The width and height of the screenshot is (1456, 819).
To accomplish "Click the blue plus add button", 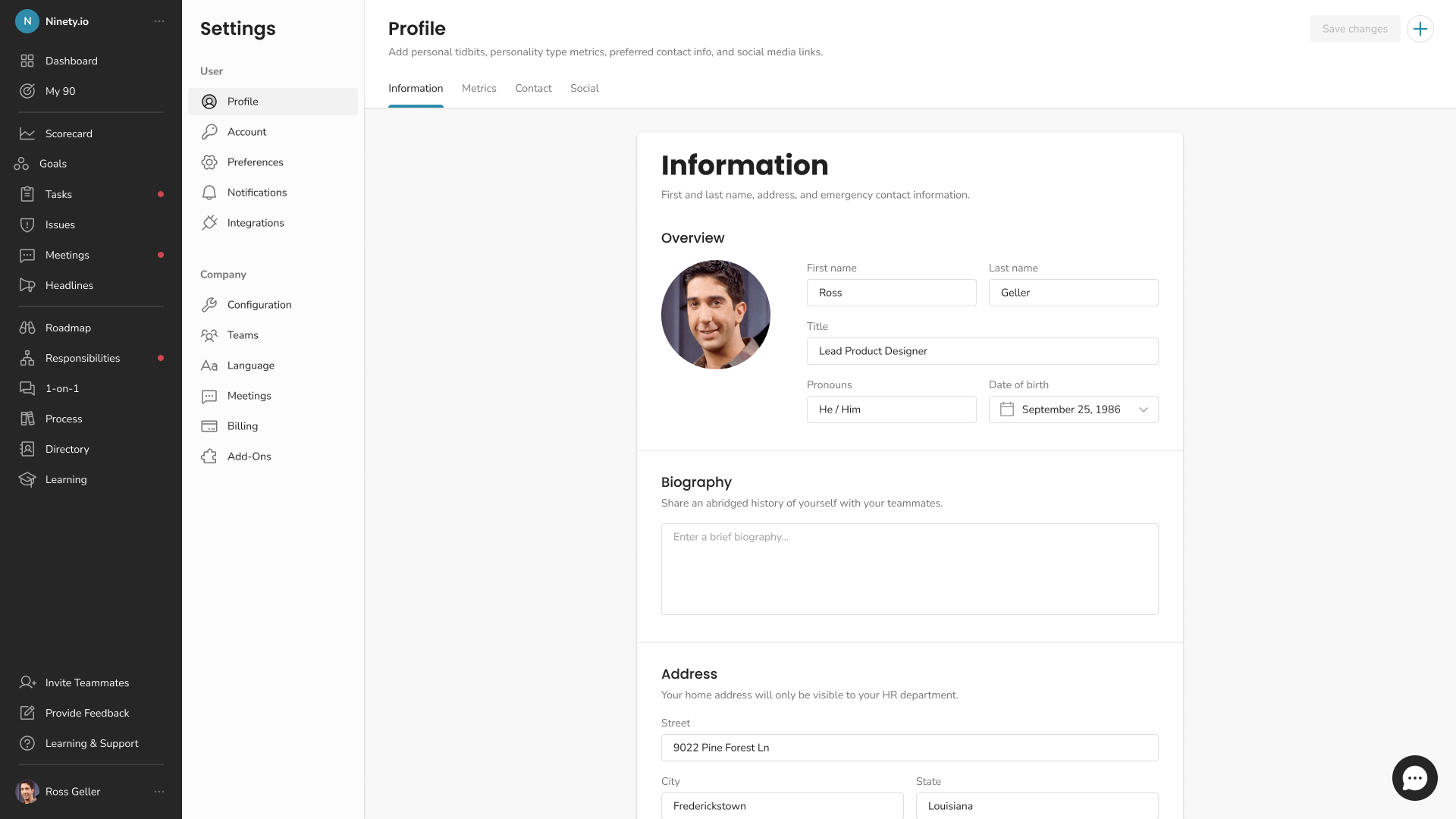I will click(x=1420, y=29).
